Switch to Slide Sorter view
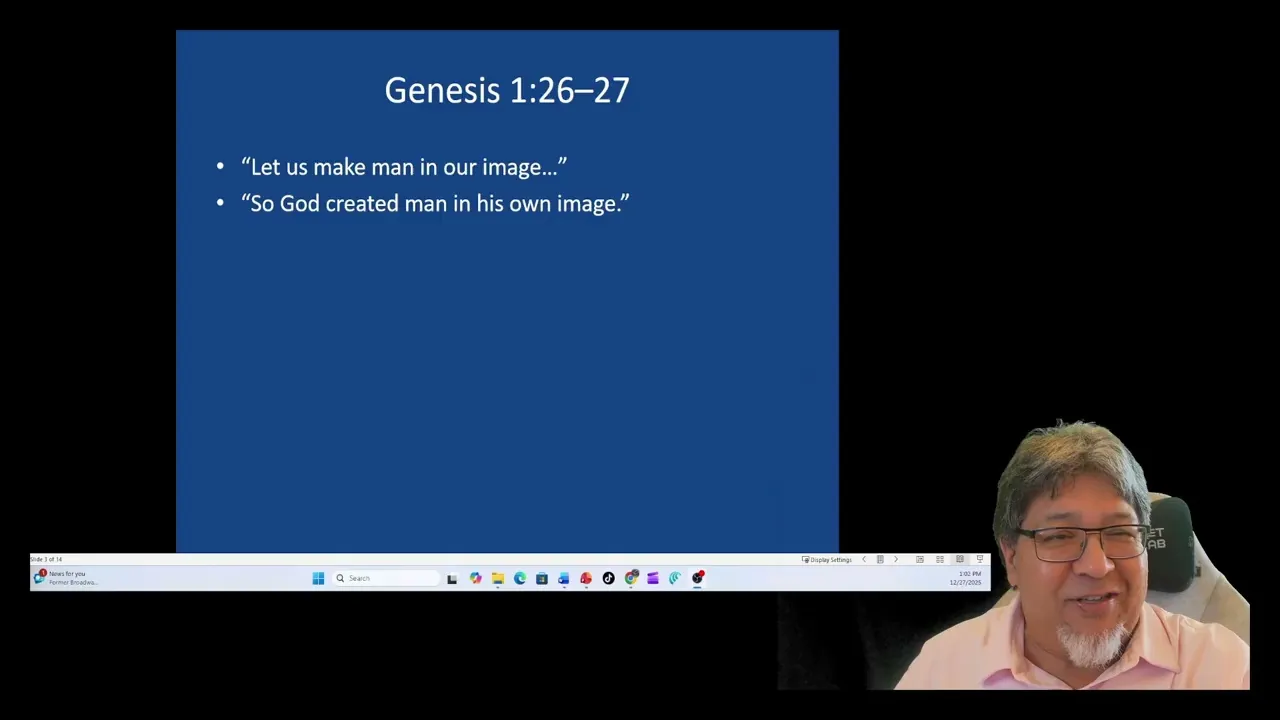 (940, 560)
